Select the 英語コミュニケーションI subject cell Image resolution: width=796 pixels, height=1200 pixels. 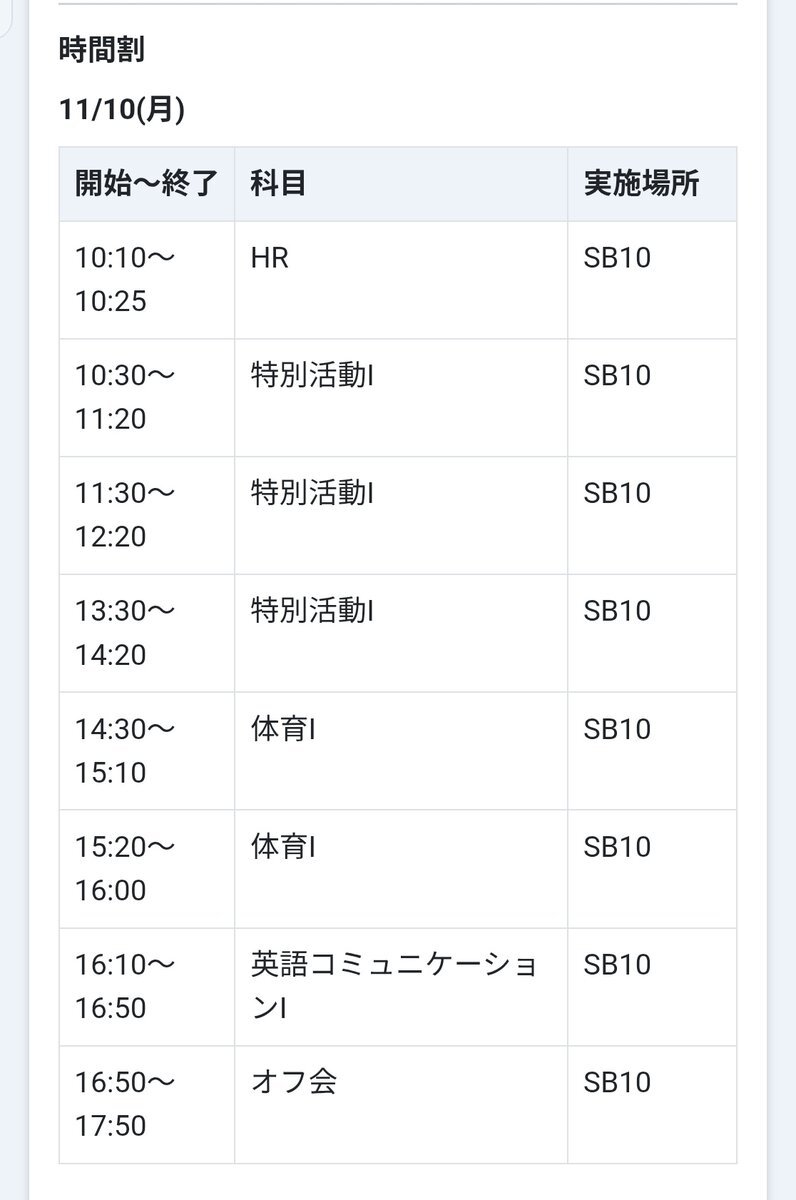(x=394, y=986)
